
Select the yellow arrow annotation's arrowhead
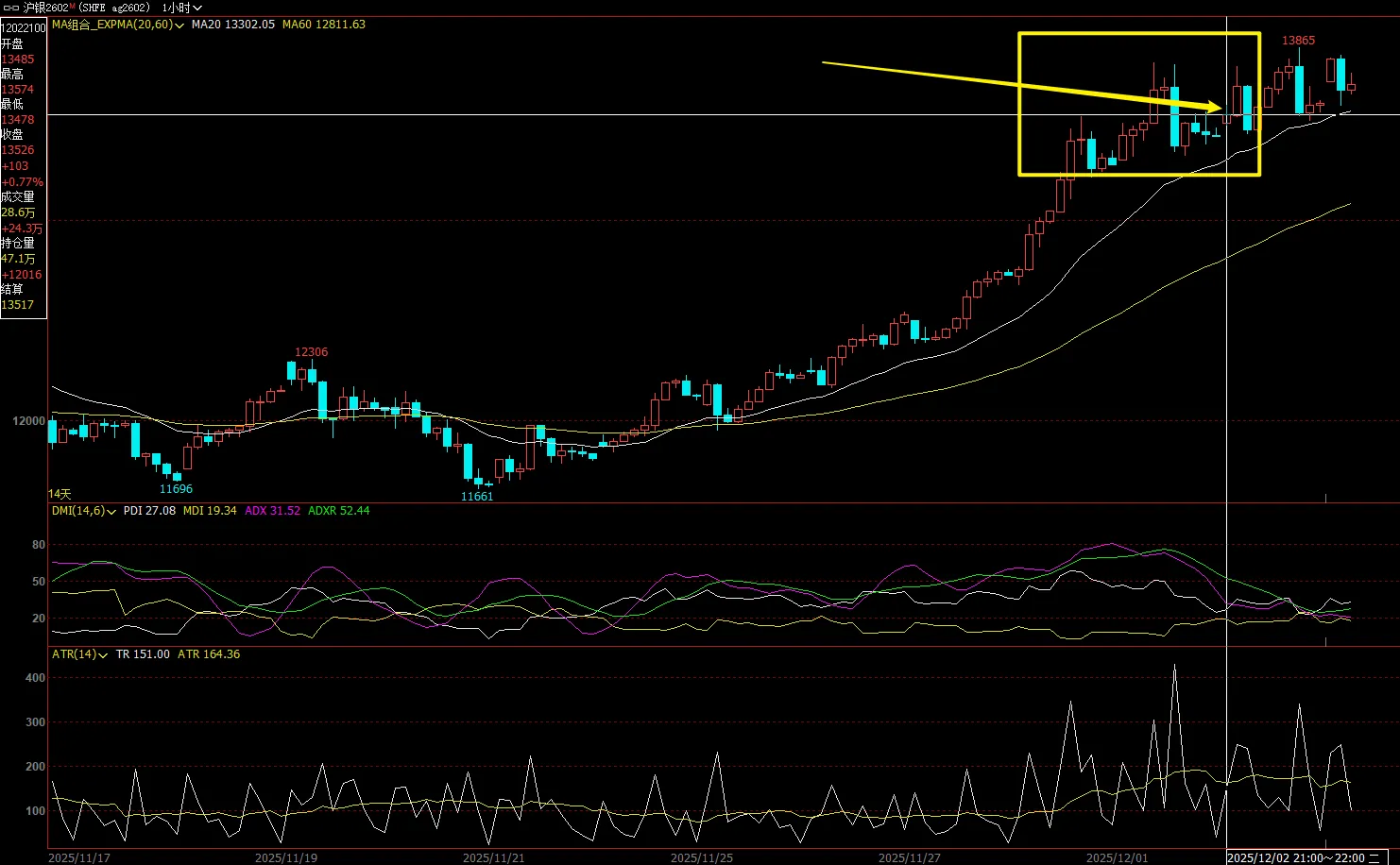pyautogui.click(x=1215, y=107)
